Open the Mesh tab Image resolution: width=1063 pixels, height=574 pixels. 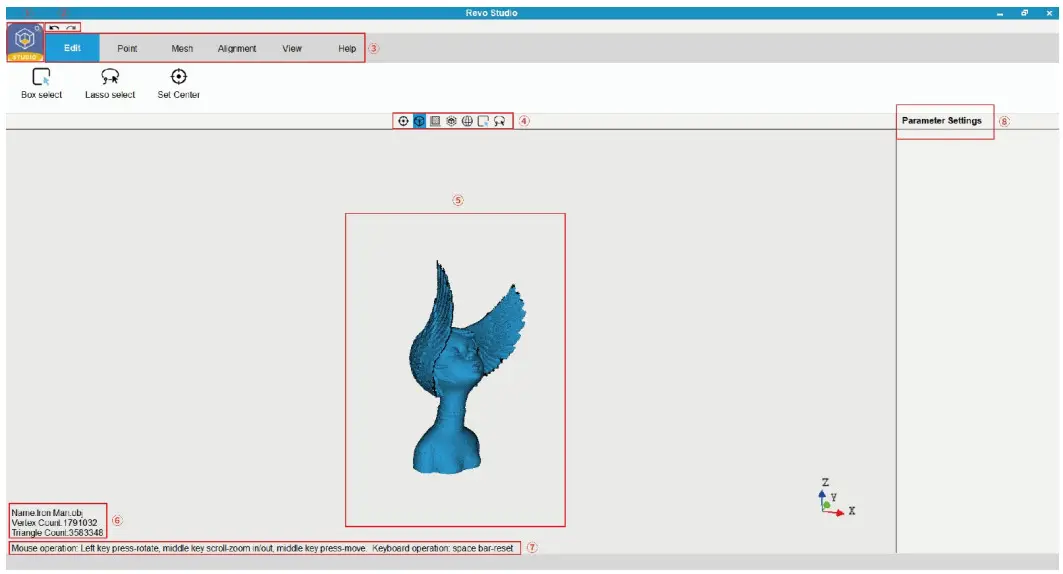coord(182,48)
